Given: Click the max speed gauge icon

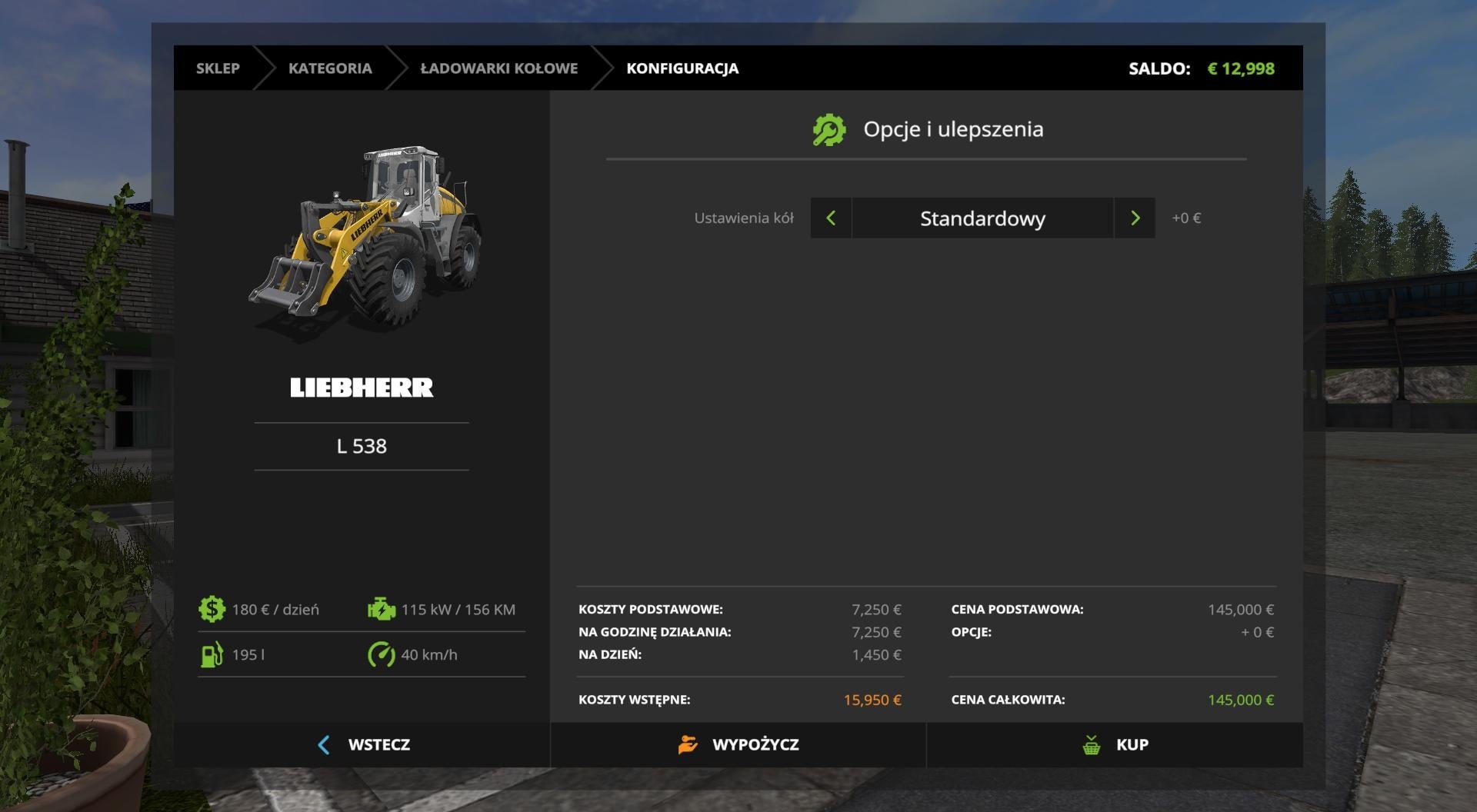Looking at the screenshot, I should pyautogui.click(x=382, y=654).
